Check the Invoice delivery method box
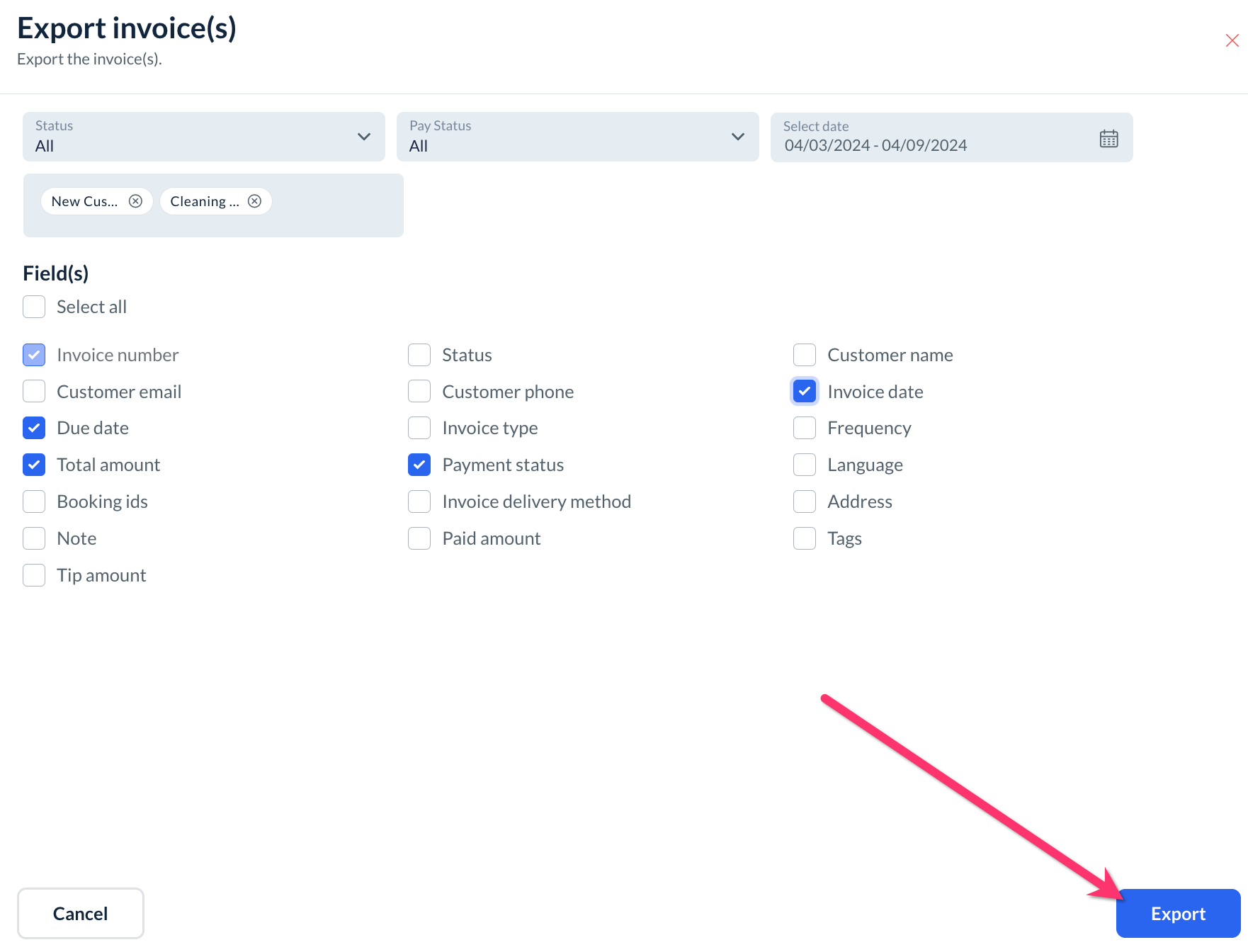 click(x=419, y=501)
